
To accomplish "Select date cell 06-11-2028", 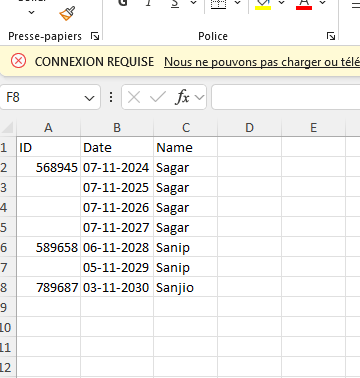I will [x=117, y=247].
